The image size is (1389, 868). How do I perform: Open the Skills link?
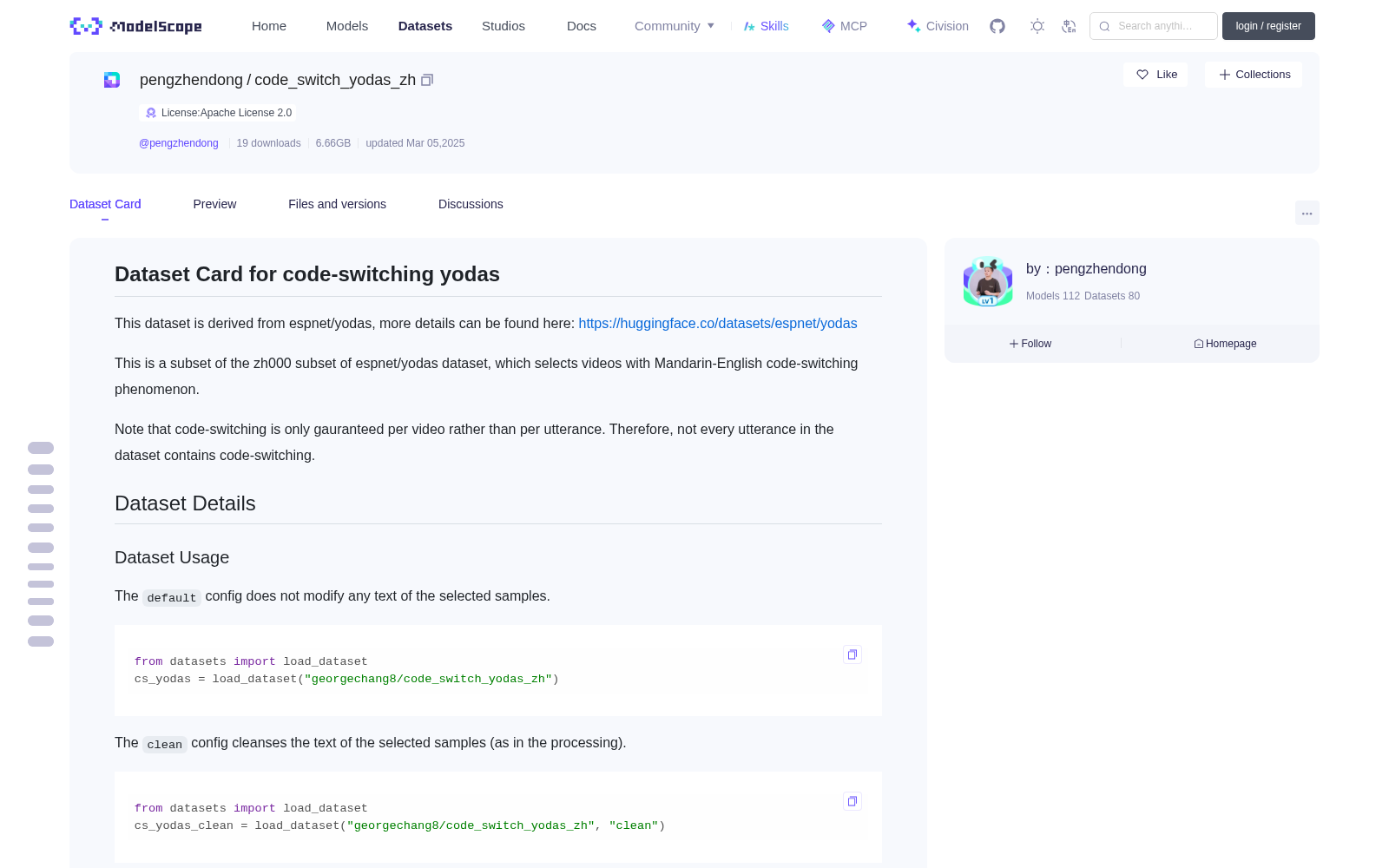767,26
